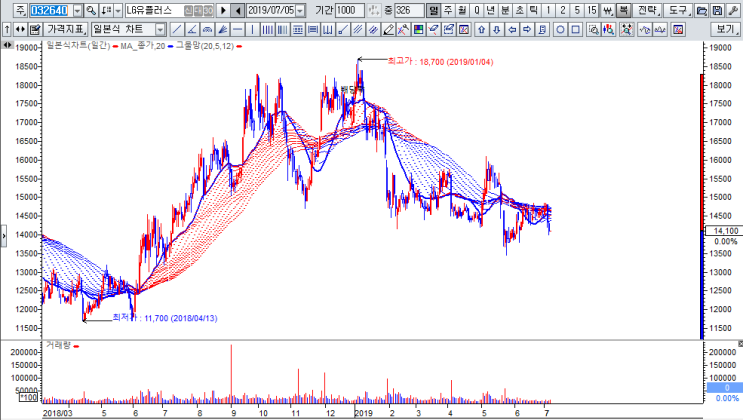743x420 pixels.
Task: Click the back arrow playback button
Action: tap(238, 10)
